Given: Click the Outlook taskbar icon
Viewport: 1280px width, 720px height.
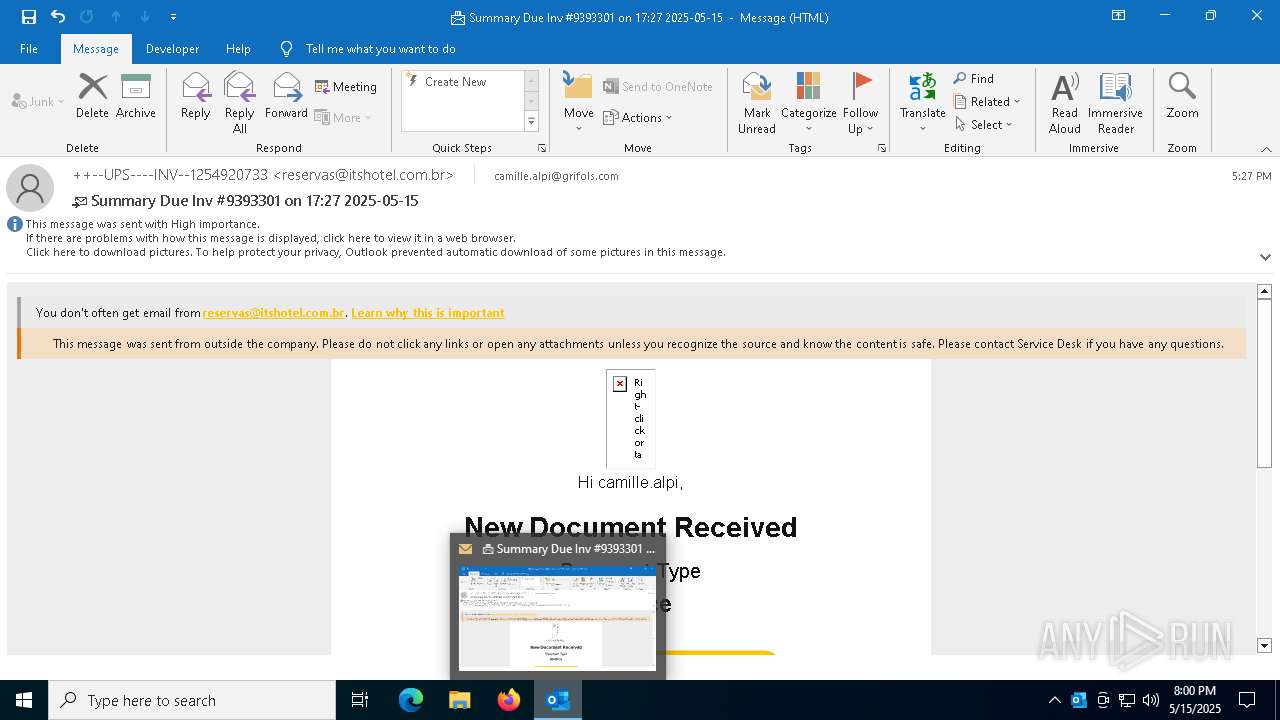Looking at the screenshot, I should (x=558, y=700).
